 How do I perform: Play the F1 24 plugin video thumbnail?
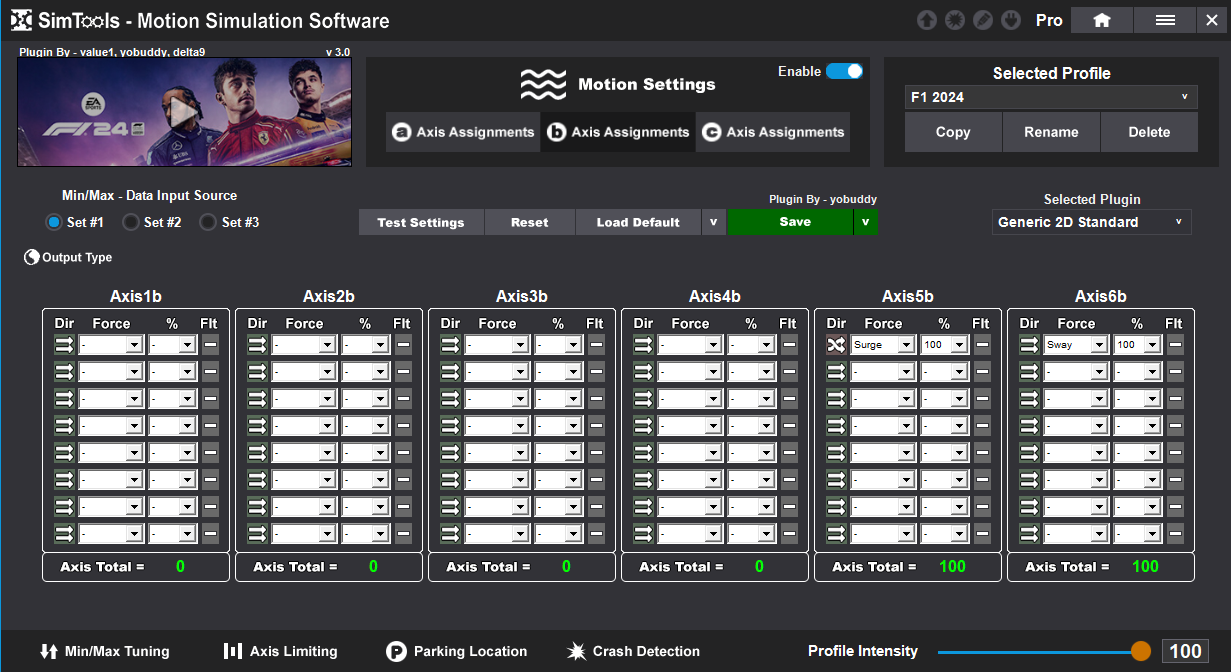(184, 112)
